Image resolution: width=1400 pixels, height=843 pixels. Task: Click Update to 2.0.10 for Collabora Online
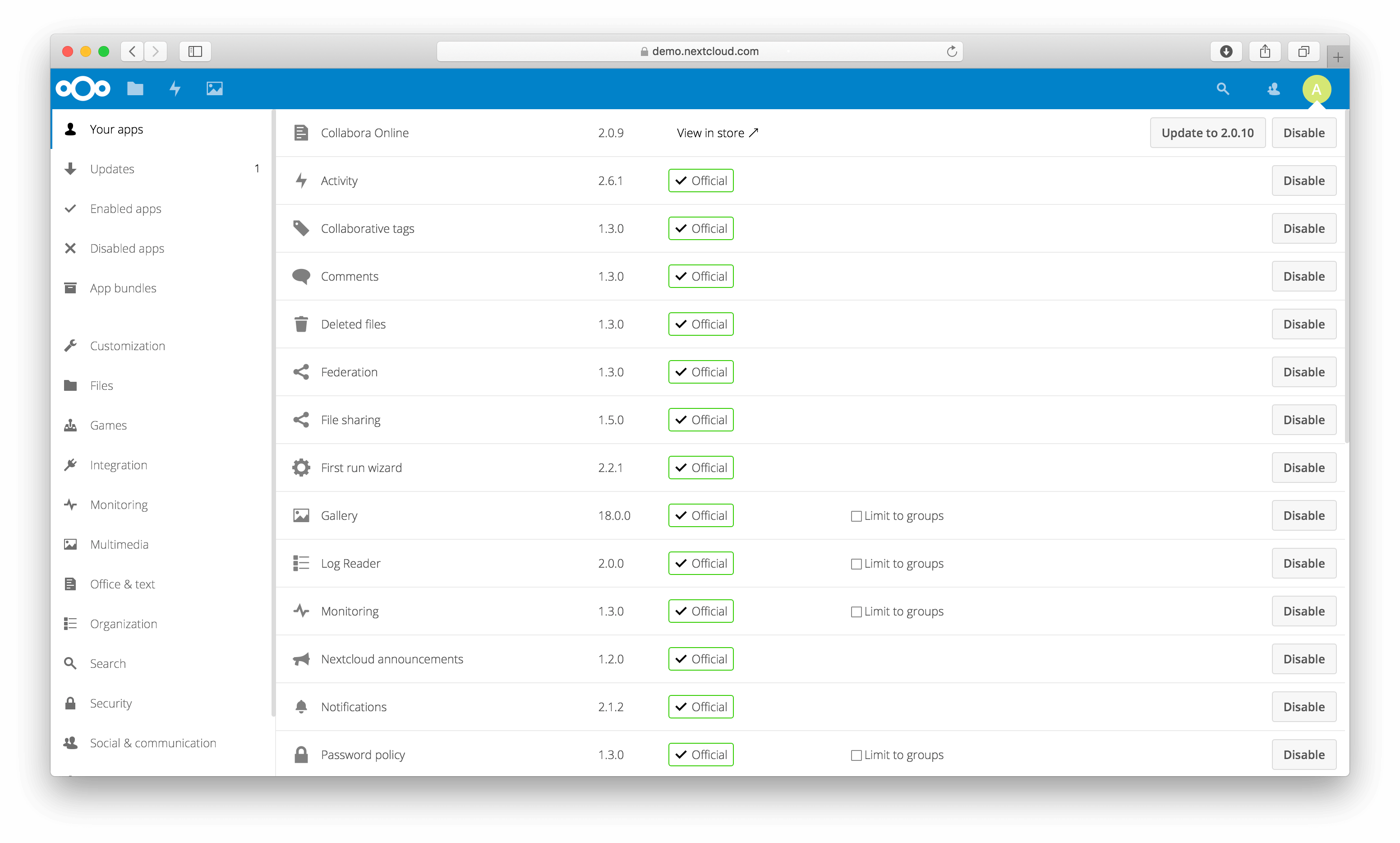[x=1207, y=132]
